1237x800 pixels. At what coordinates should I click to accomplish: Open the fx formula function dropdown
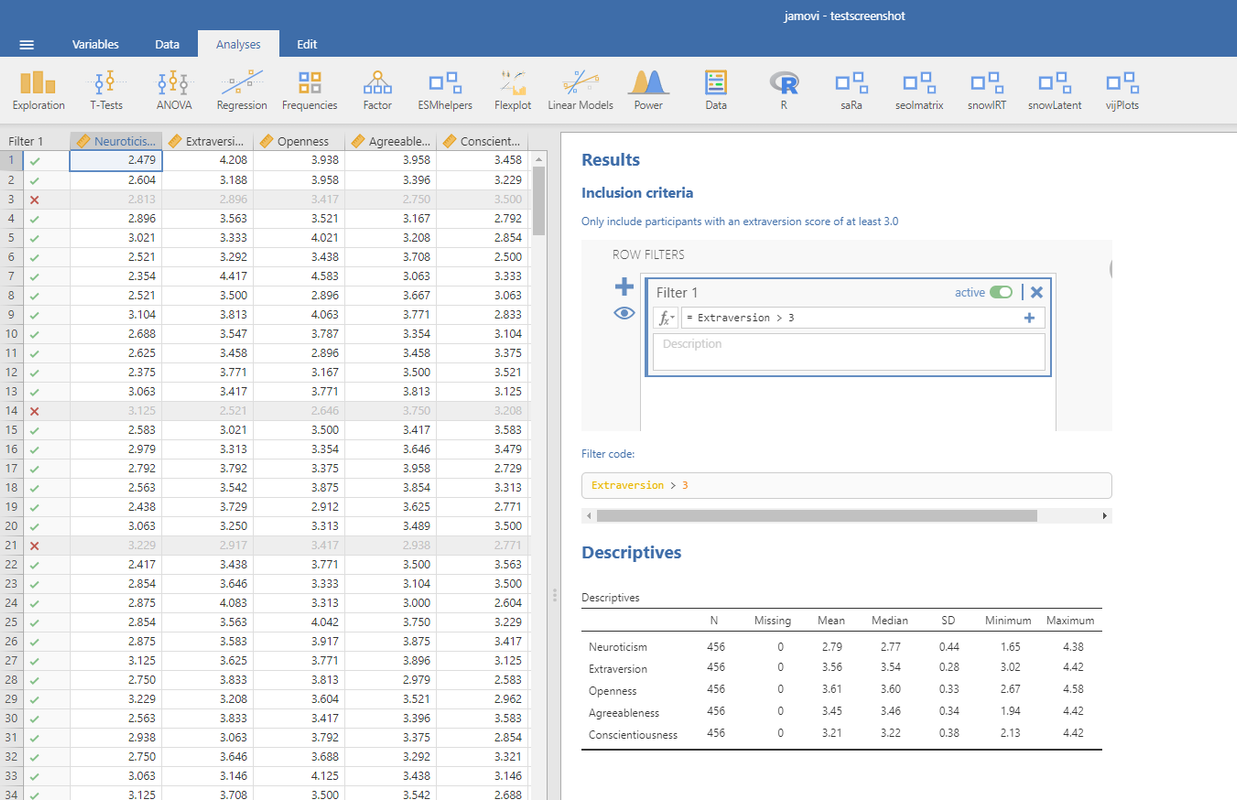tap(665, 317)
